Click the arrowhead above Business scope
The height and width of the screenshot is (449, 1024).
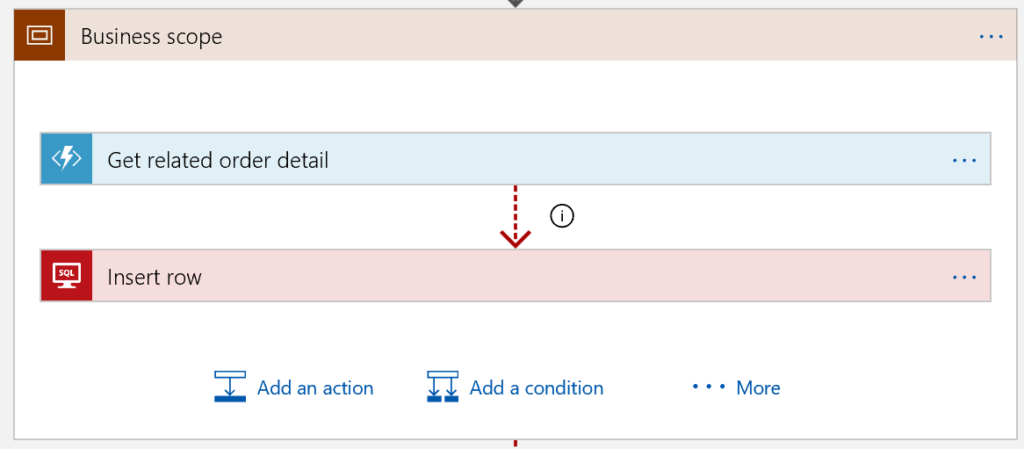click(x=515, y=4)
